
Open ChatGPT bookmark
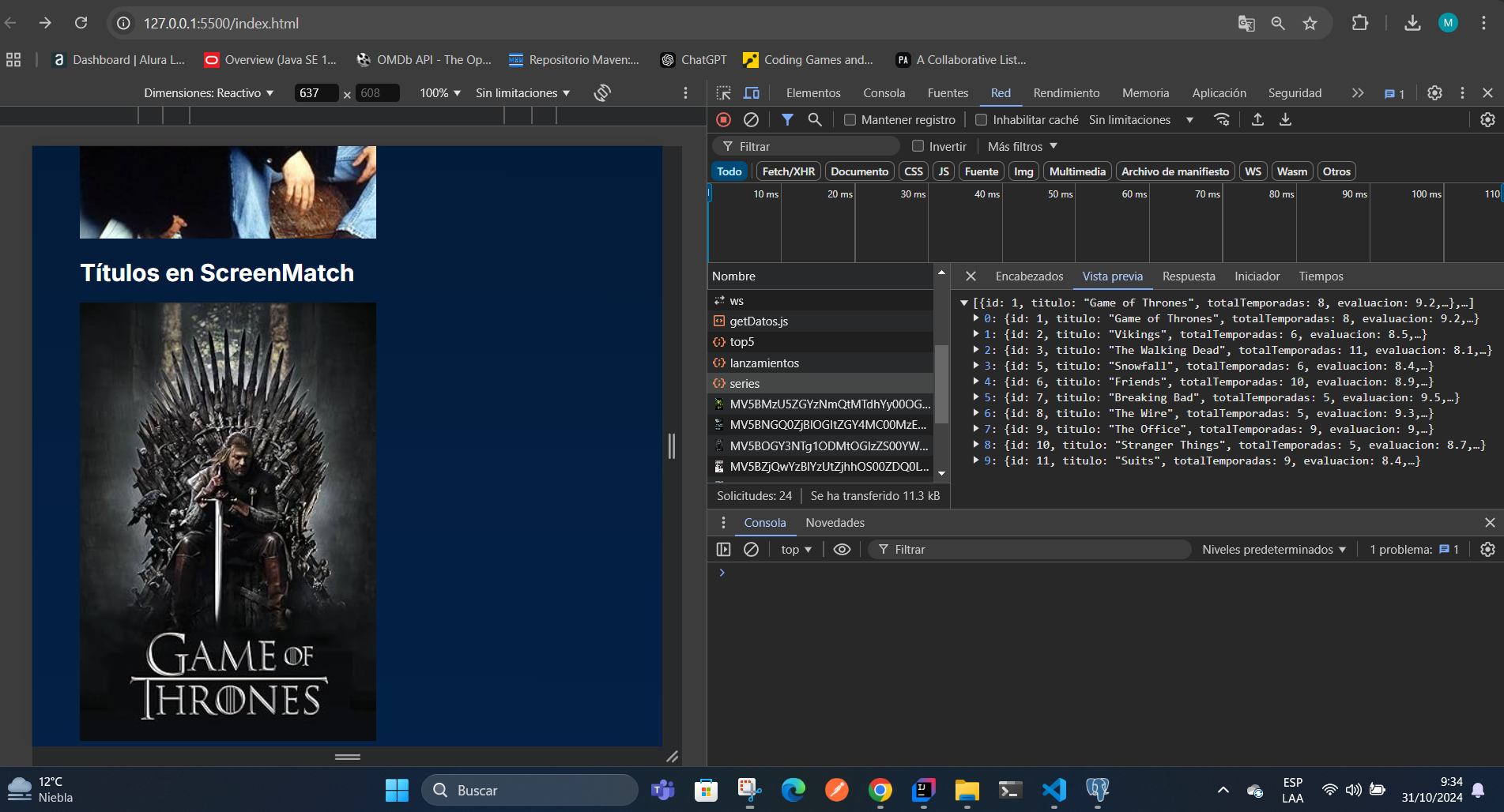(x=693, y=59)
